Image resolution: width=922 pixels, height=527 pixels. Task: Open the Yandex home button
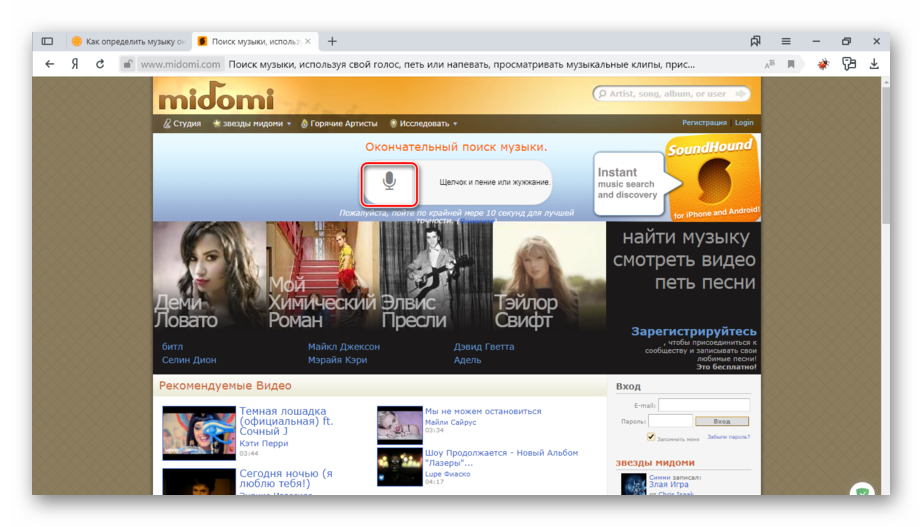pos(75,64)
